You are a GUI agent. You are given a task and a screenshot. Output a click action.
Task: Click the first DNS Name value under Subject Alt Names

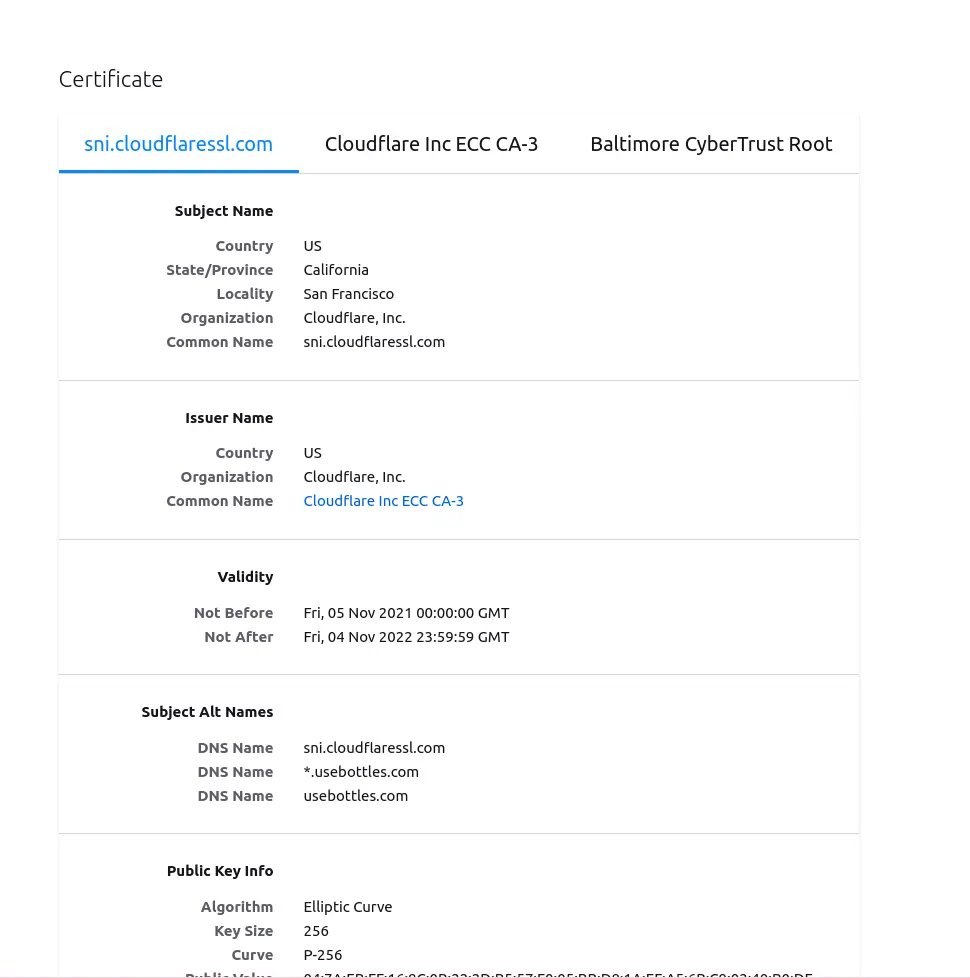tap(374, 748)
